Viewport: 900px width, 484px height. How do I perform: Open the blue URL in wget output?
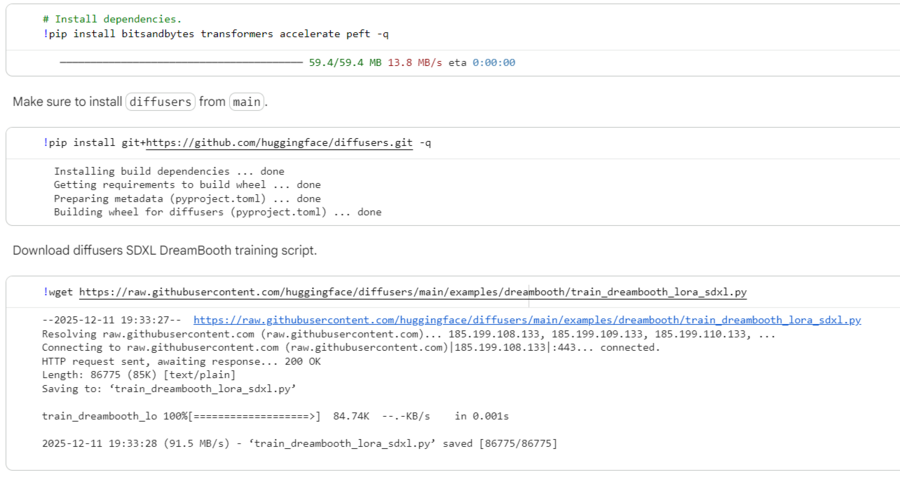527,320
